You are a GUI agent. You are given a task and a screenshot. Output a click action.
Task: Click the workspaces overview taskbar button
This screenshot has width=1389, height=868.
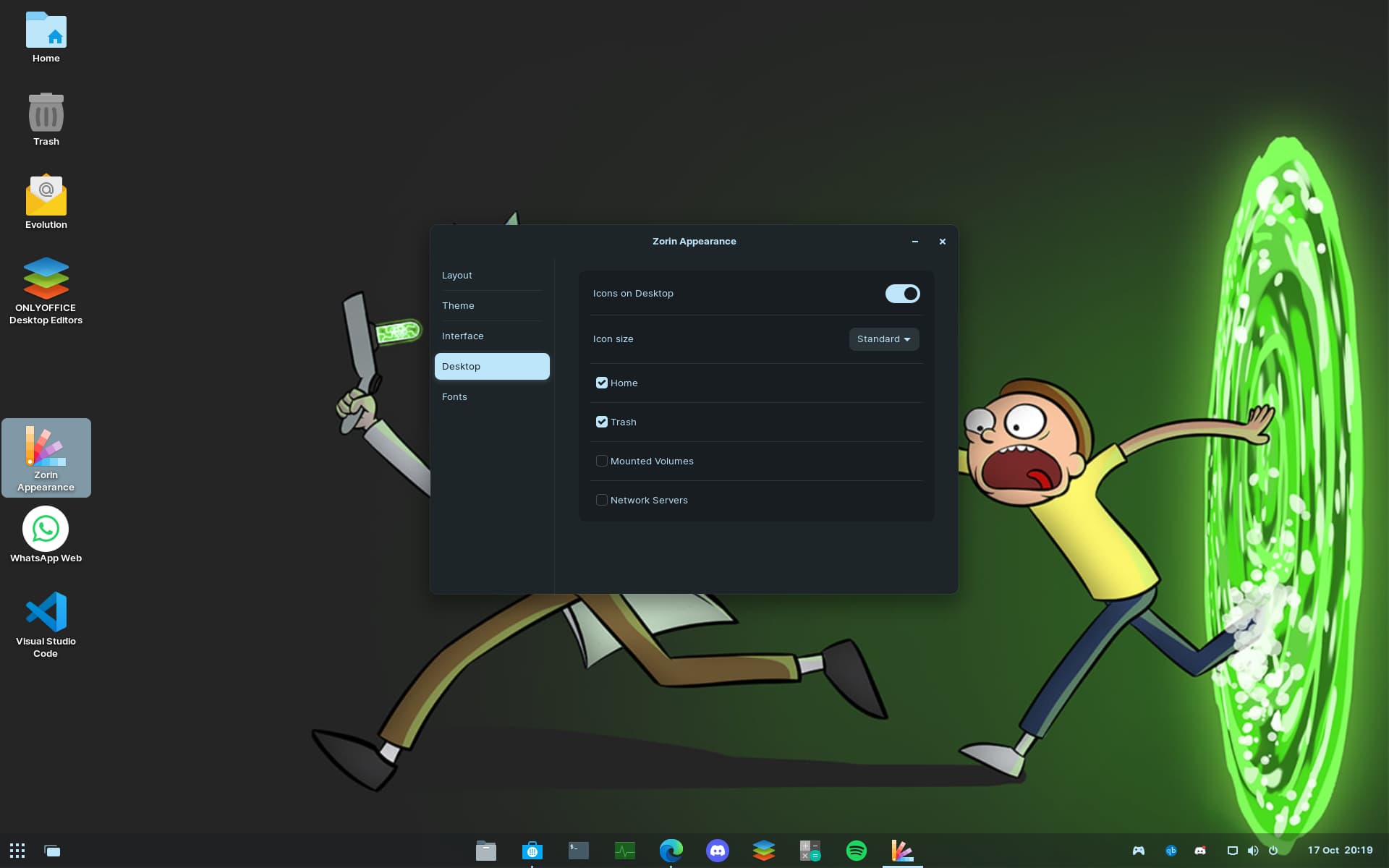(52, 851)
